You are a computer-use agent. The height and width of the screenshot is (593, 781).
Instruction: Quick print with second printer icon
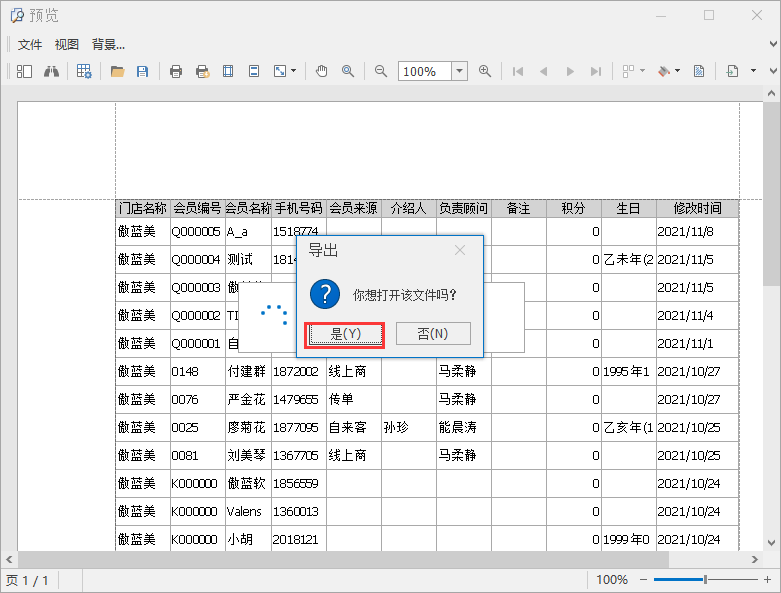202,71
